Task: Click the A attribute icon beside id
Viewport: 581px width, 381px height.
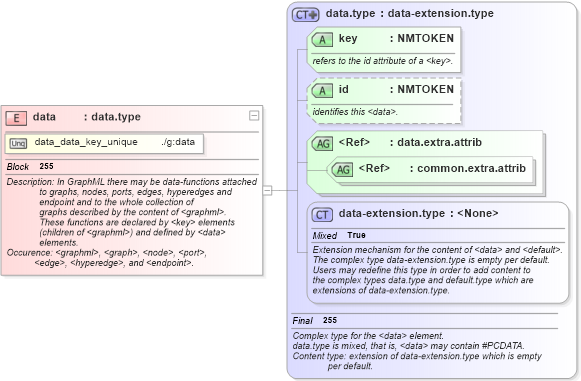Action: coord(322,90)
